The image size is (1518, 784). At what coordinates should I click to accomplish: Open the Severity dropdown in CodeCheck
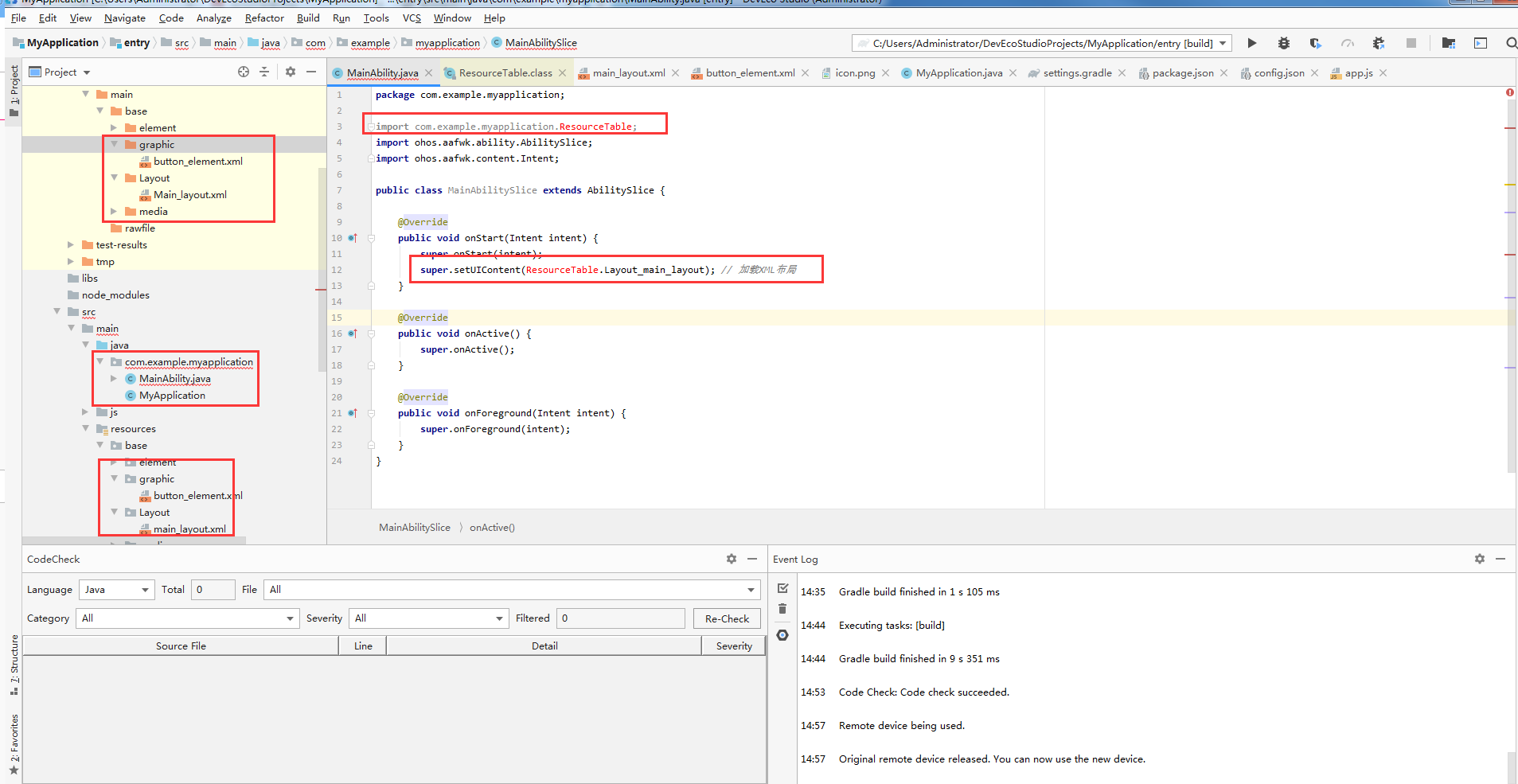point(428,618)
